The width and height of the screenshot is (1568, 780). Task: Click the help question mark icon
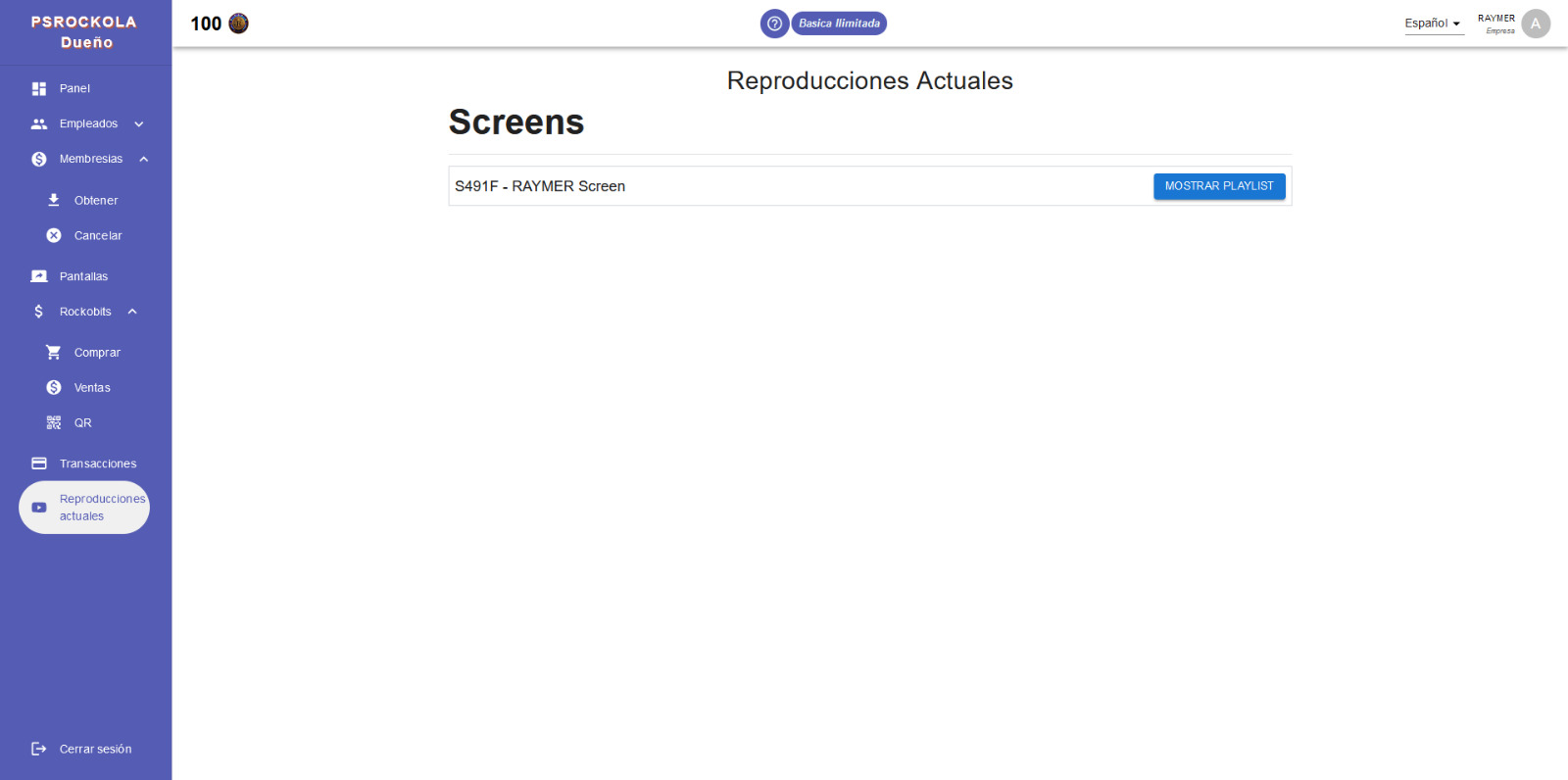pos(774,24)
